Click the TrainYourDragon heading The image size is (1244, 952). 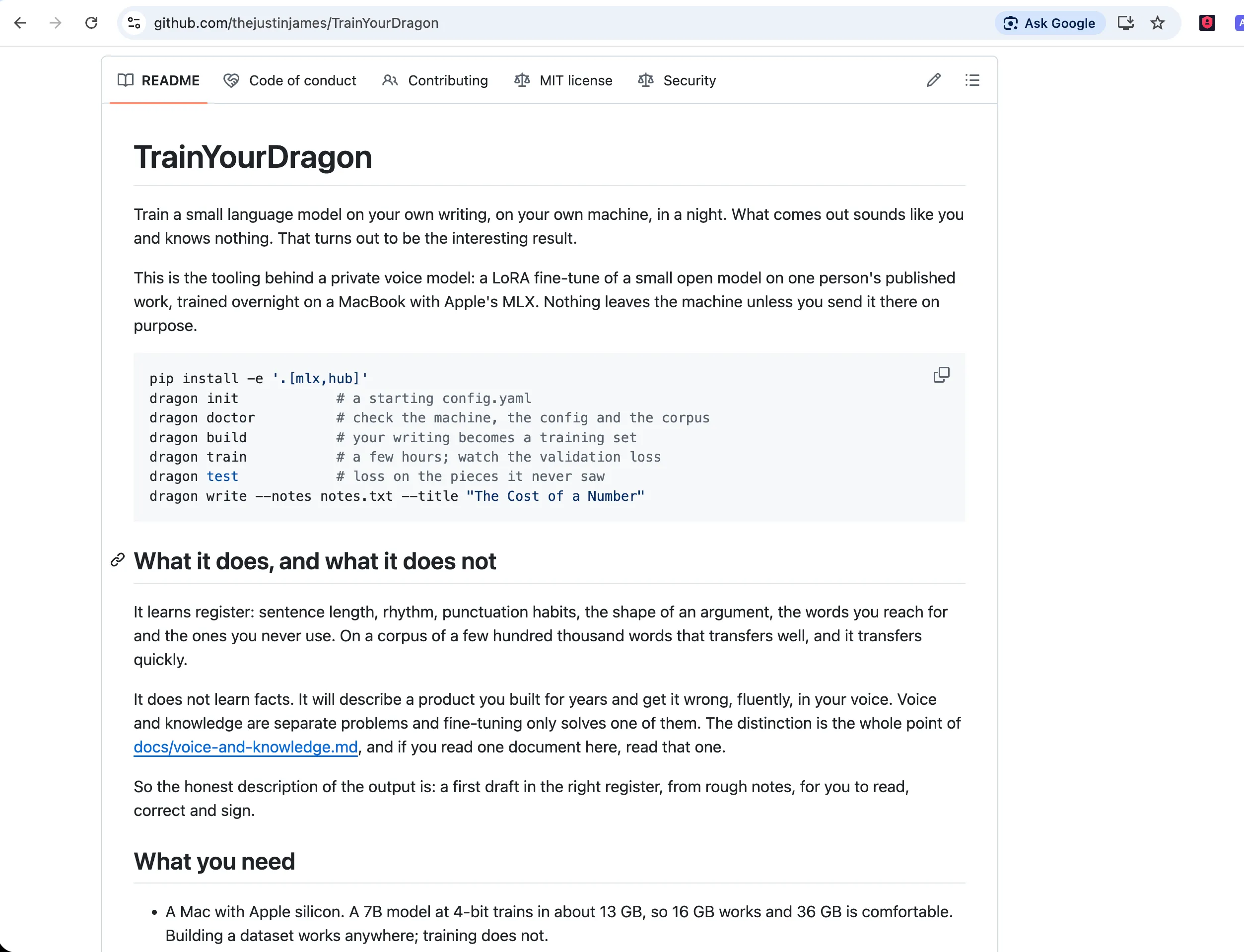(x=253, y=157)
